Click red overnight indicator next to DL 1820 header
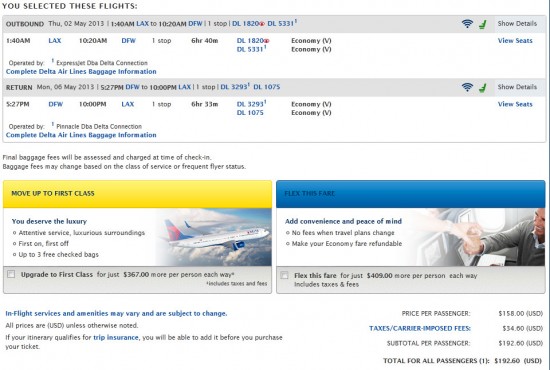Viewport: 550px width, 370px height. pyautogui.click(x=262, y=24)
